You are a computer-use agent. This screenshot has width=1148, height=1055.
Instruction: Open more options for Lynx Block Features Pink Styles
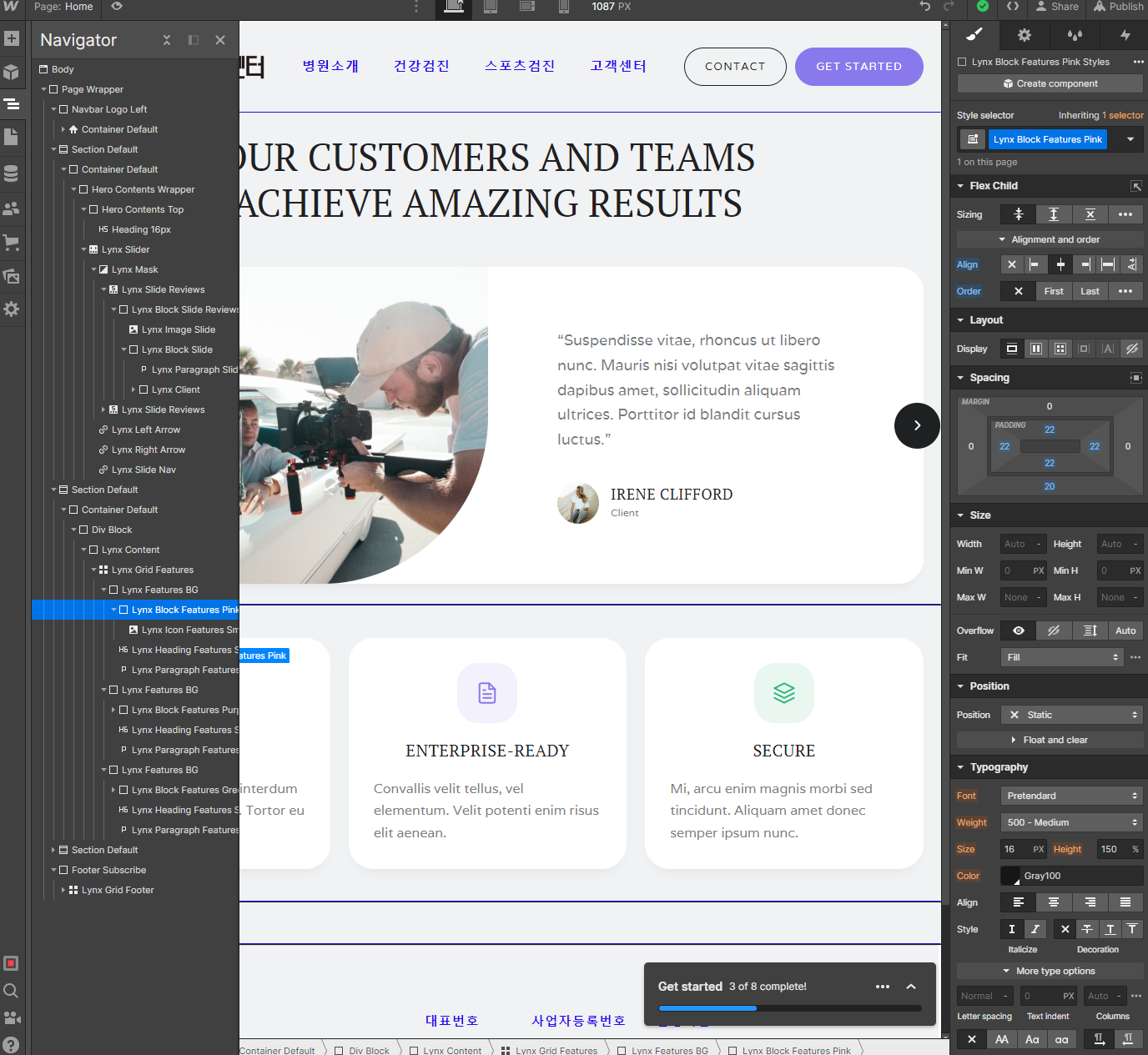1138,62
